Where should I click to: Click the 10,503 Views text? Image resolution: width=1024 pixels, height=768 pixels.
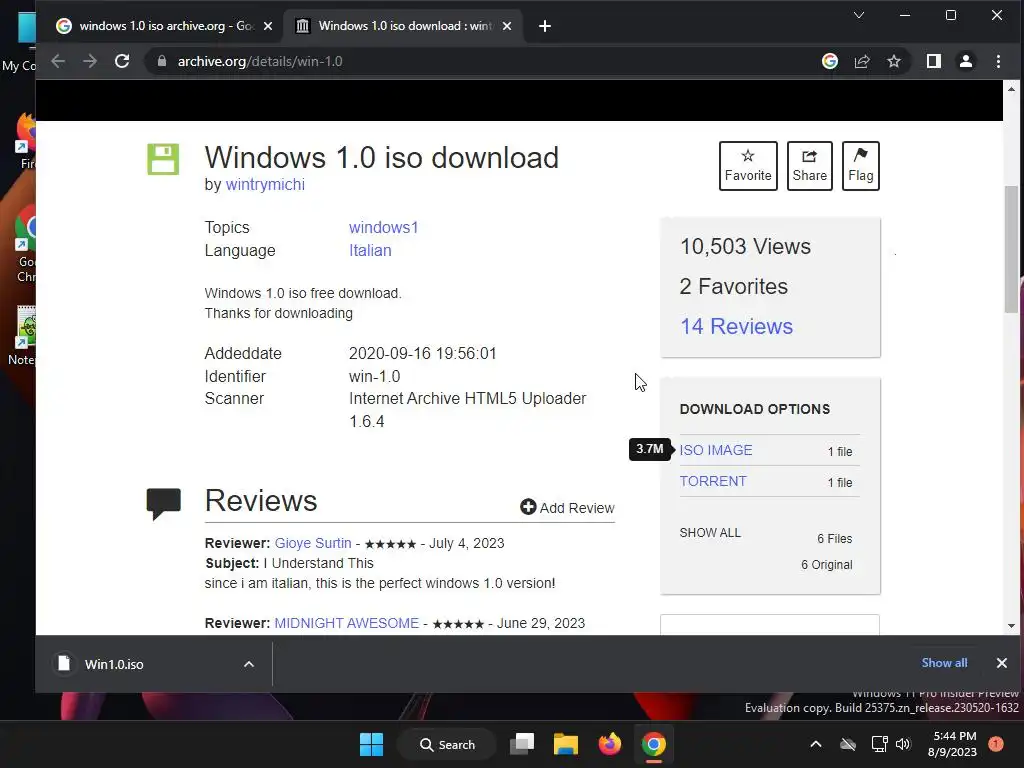(745, 246)
